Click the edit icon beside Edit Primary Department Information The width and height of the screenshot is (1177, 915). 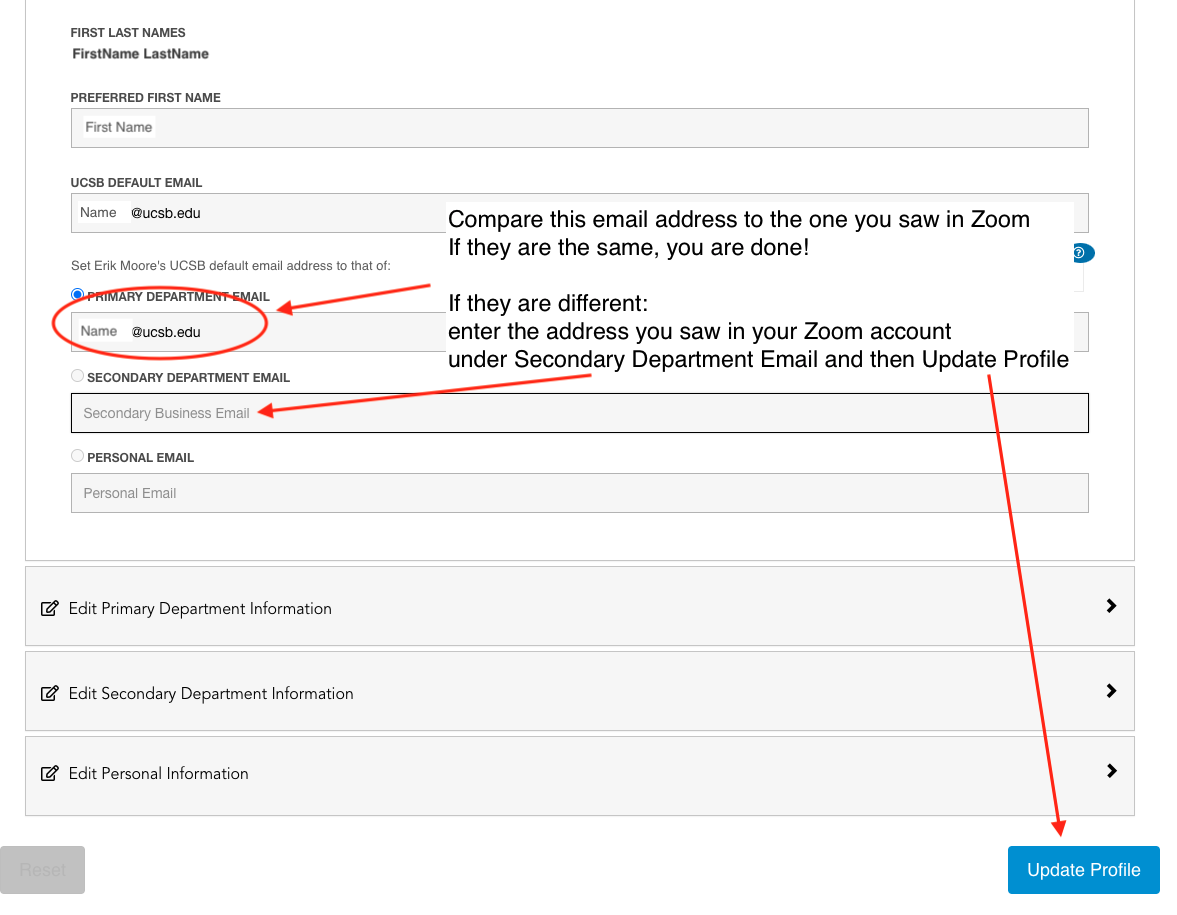pyautogui.click(x=50, y=608)
